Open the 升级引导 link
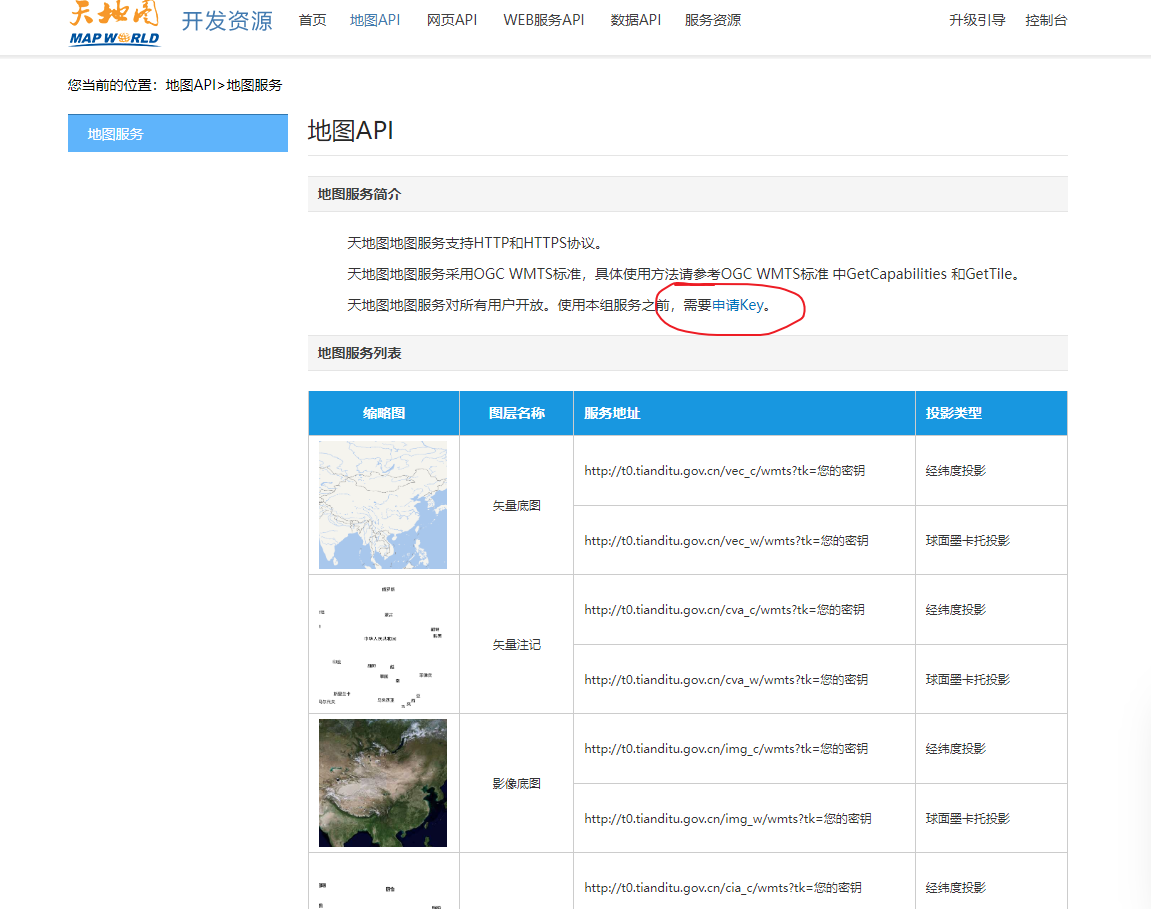 click(977, 20)
